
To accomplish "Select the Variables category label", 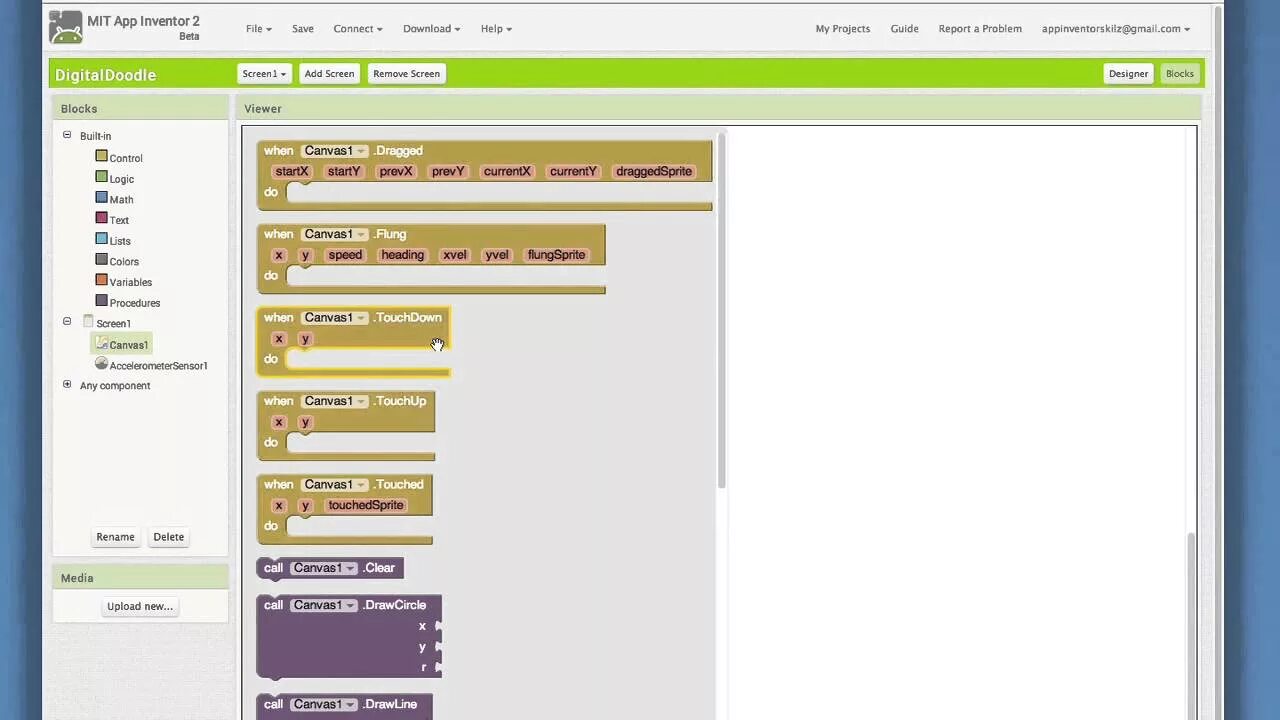I will point(130,282).
